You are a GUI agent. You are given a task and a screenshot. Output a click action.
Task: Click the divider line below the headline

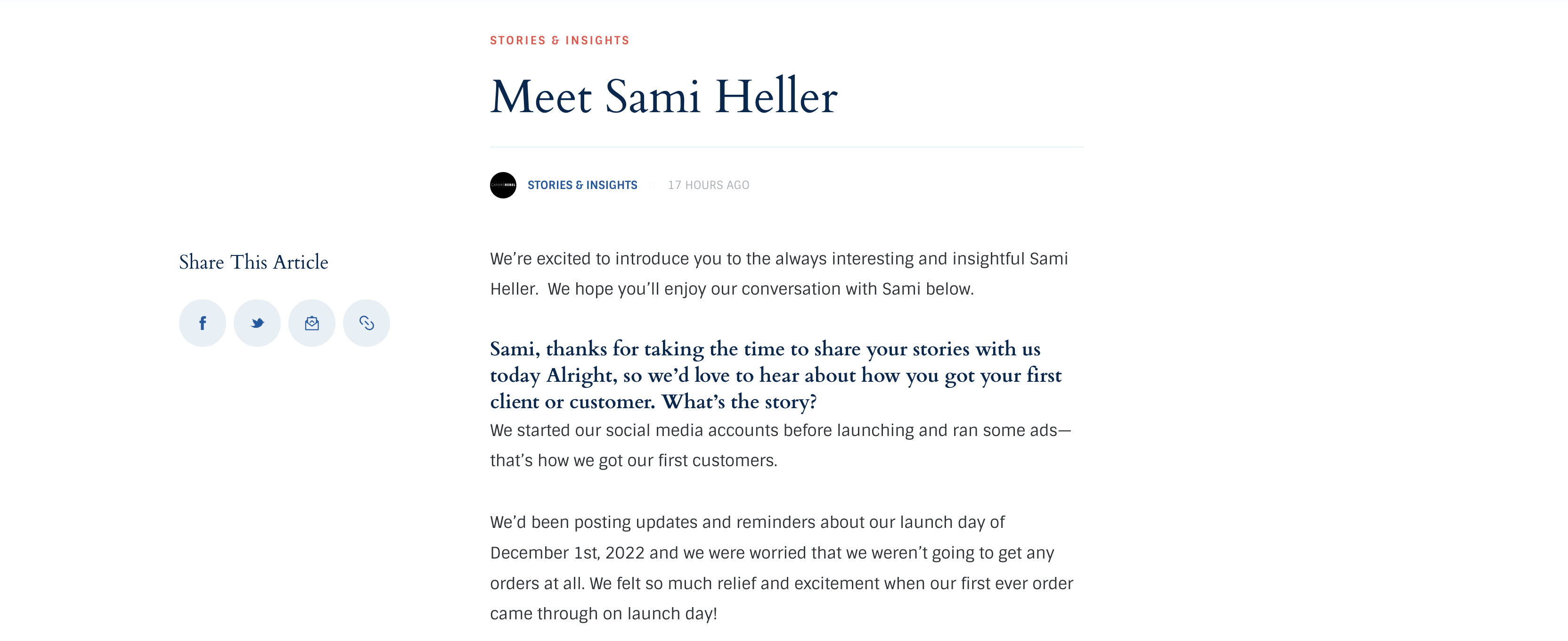coord(786,147)
